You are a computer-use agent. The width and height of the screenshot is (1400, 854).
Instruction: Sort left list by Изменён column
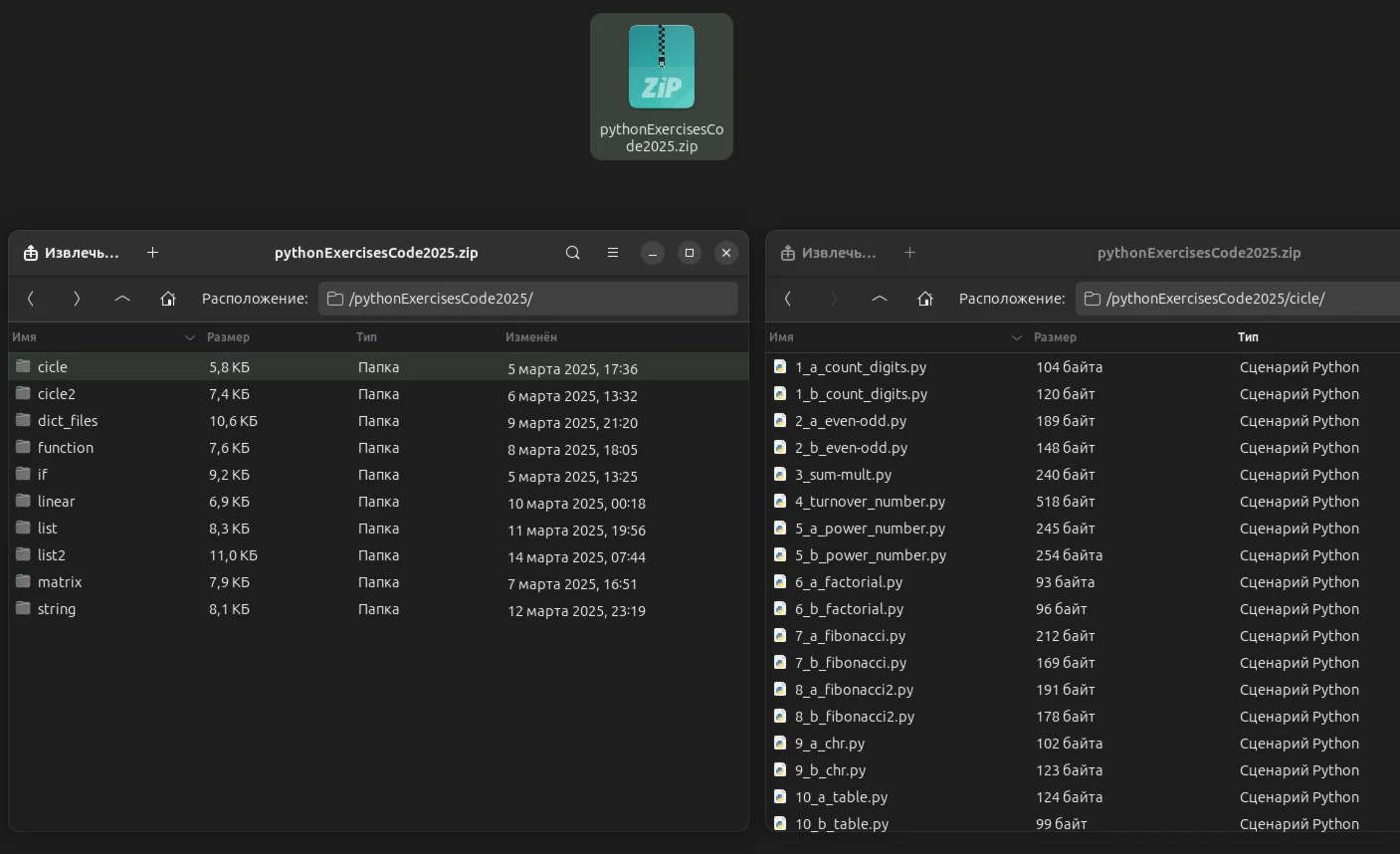[x=531, y=337]
